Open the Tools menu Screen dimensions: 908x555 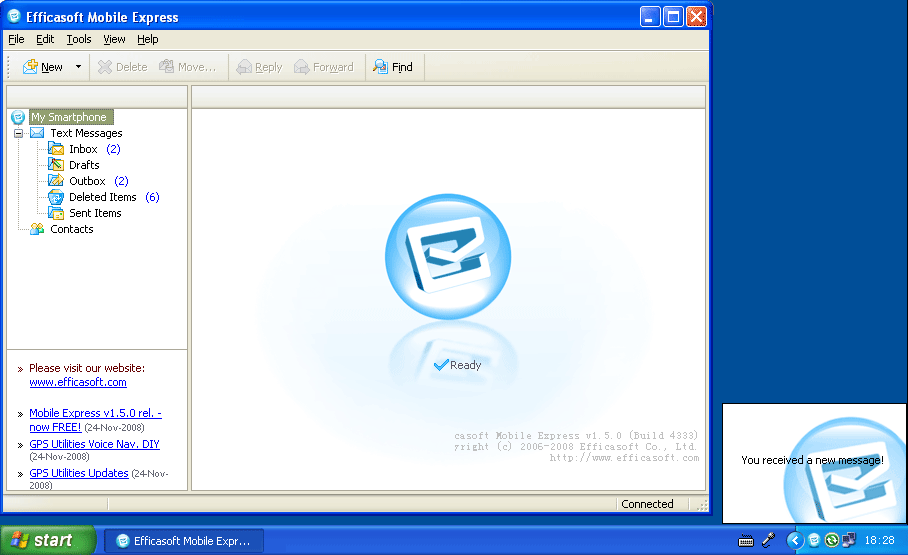point(79,39)
